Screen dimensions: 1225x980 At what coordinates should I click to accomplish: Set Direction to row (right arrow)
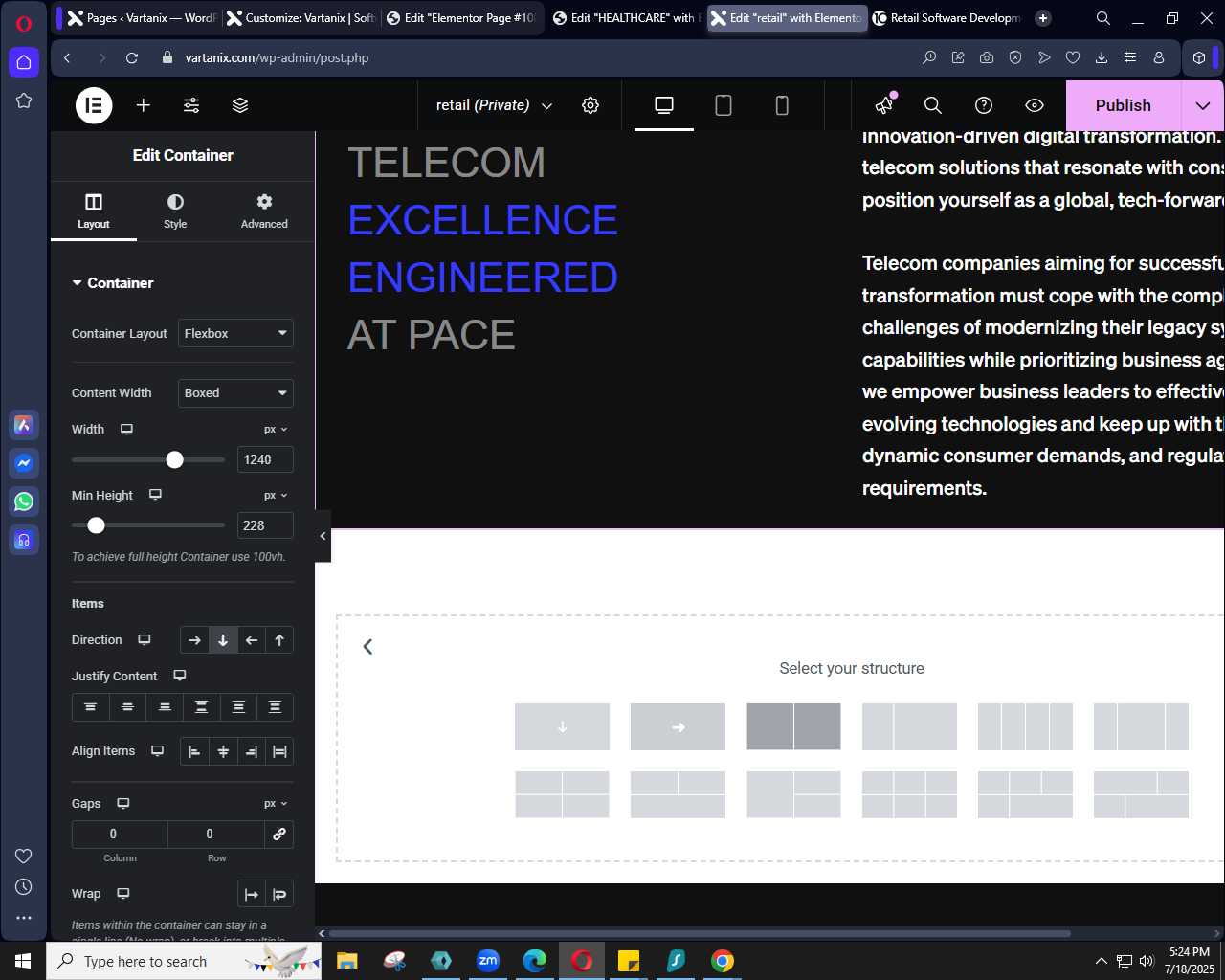click(194, 640)
